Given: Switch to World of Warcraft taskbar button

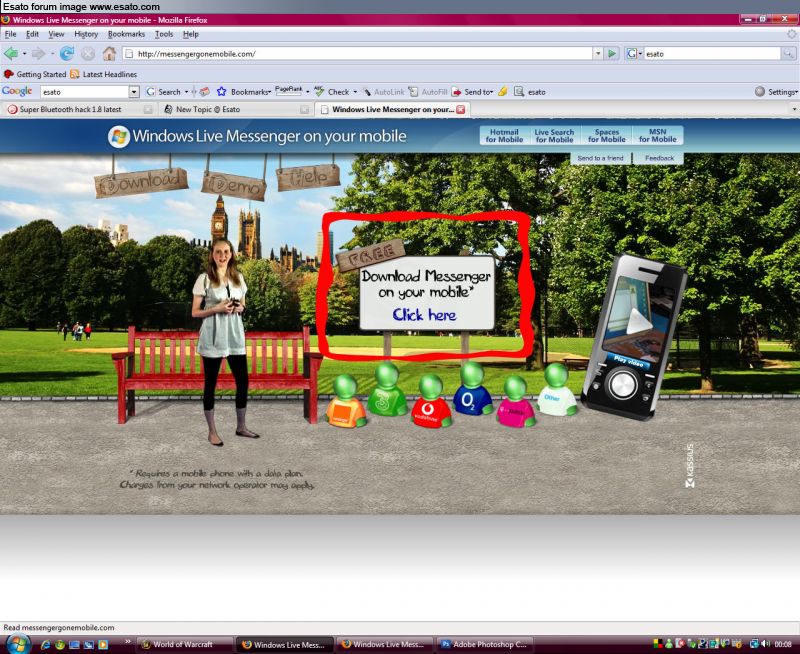Looking at the screenshot, I should click(185, 644).
